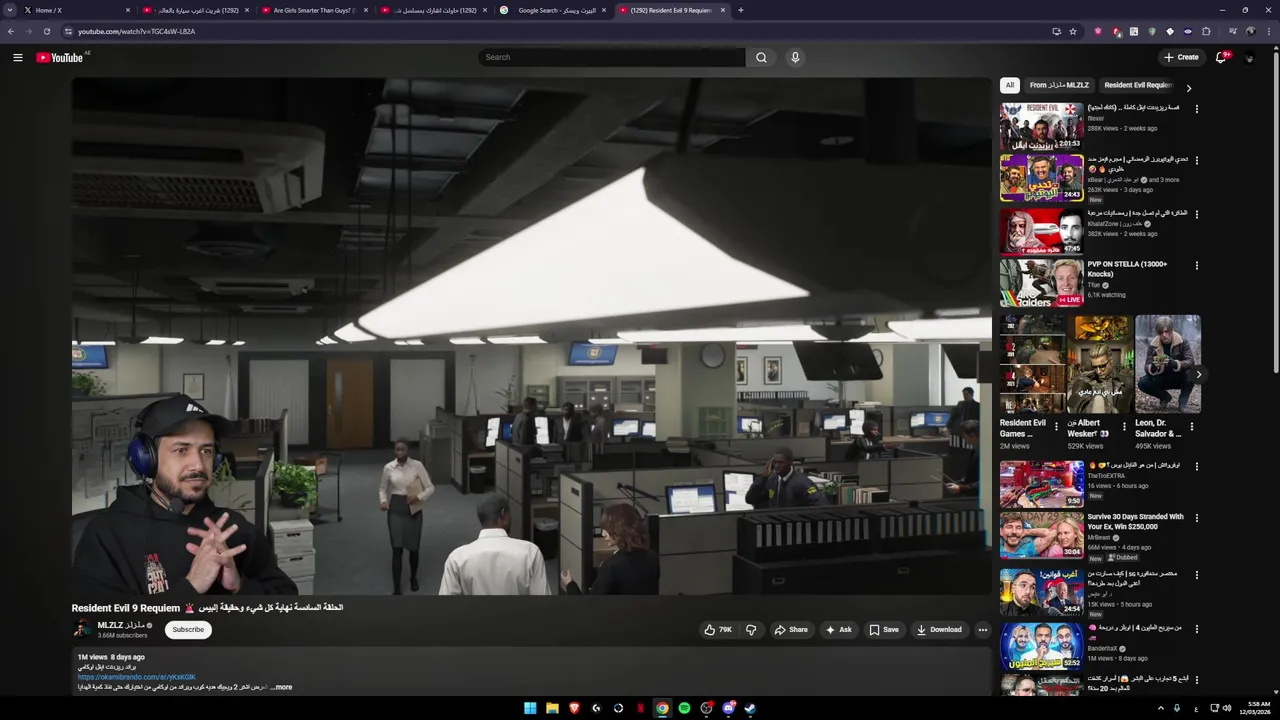This screenshot has width=1280, height=720.
Task: Go back in browser history
Action: [11, 31]
